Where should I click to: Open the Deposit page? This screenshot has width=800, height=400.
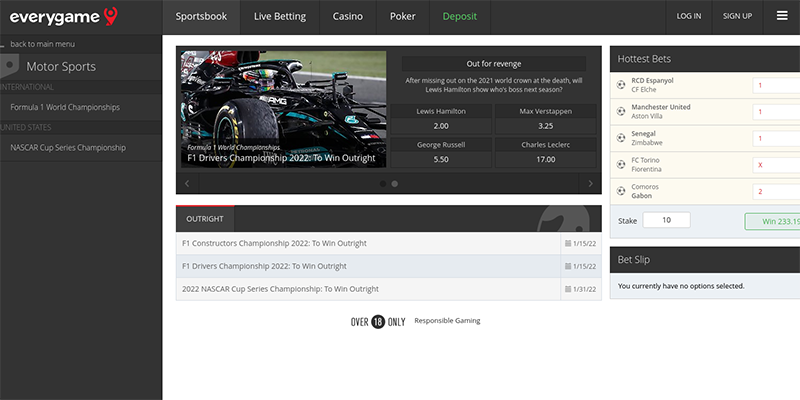(460, 17)
